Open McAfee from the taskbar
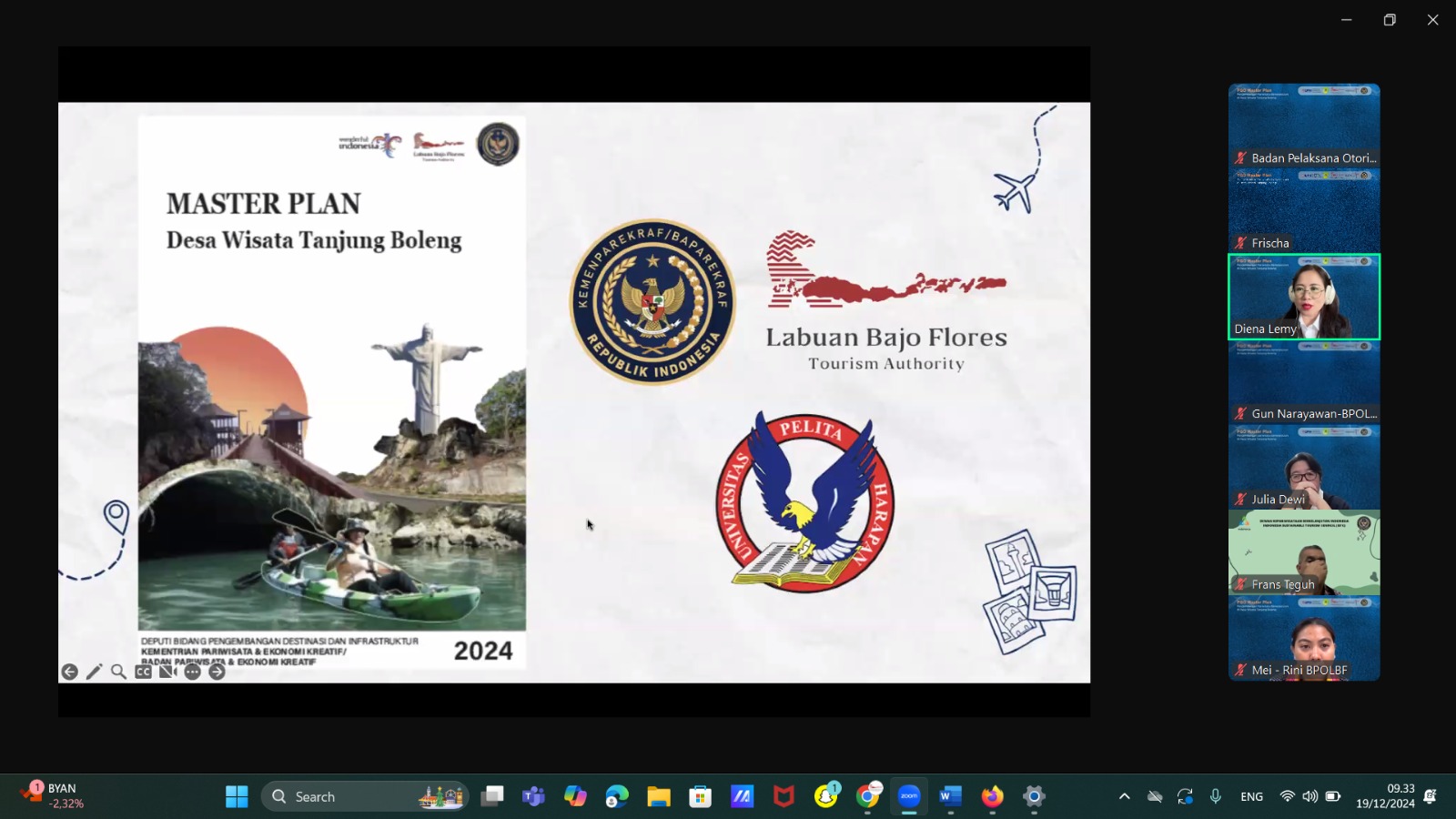Screen dimensions: 1456x819 (x=784, y=796)
